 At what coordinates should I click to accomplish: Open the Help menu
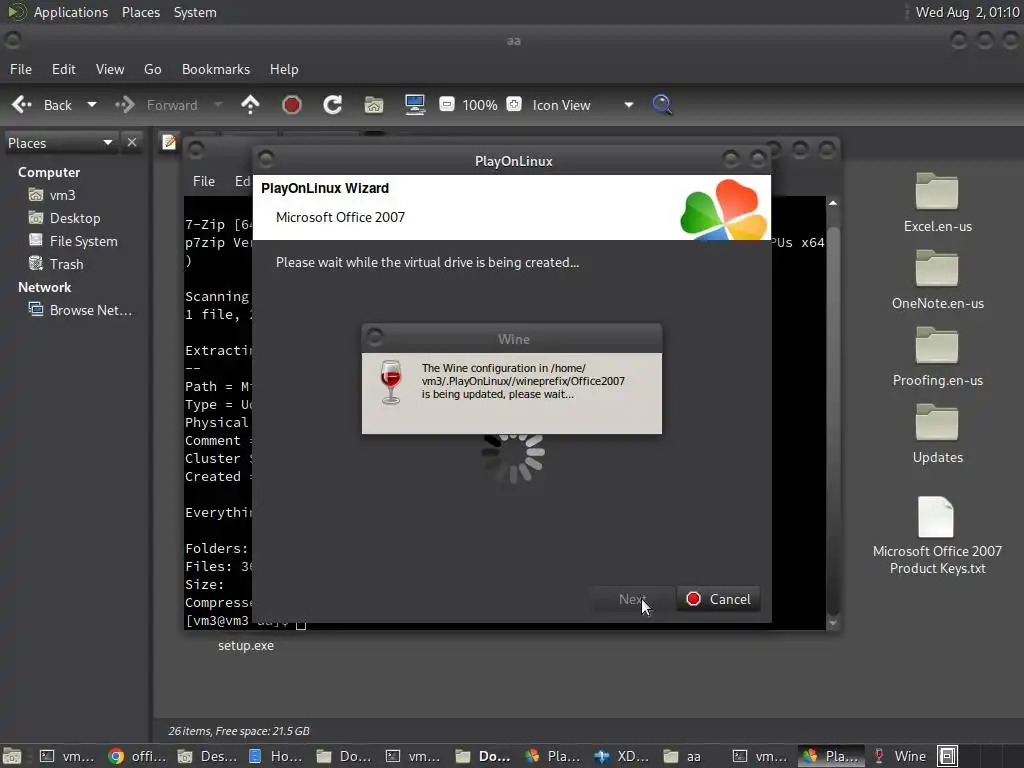pyautogui.click(x=284, y=69)
